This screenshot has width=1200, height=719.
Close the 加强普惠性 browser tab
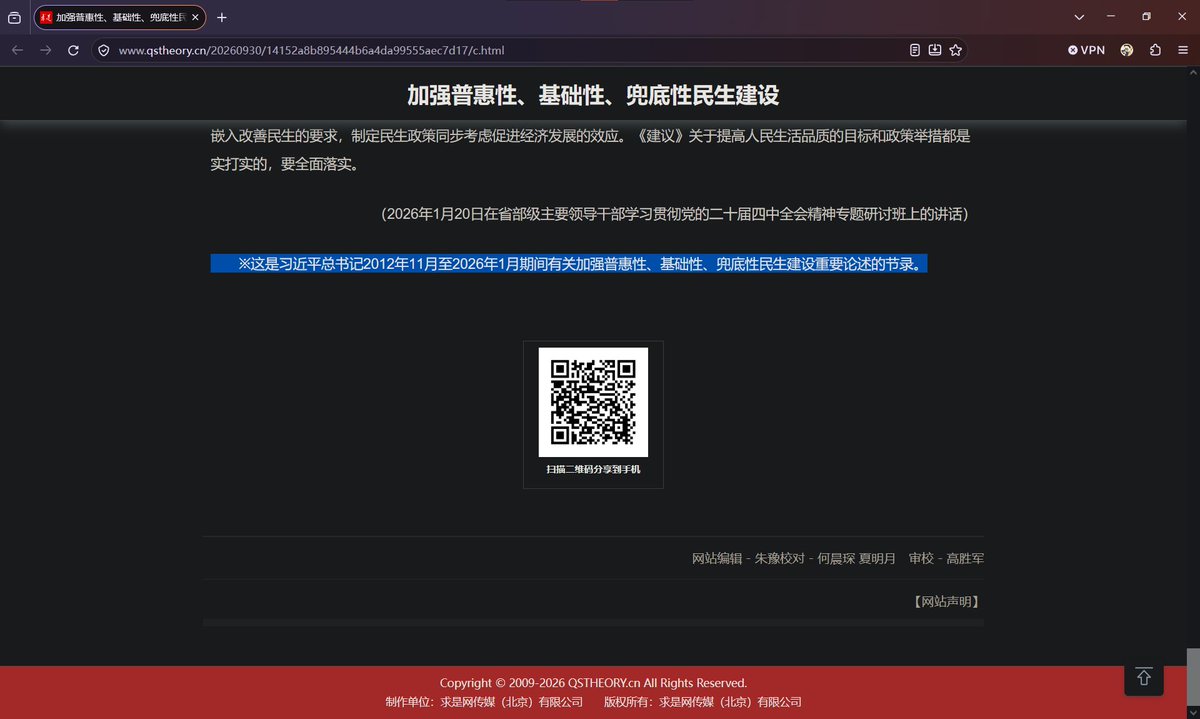coord(195,18)
